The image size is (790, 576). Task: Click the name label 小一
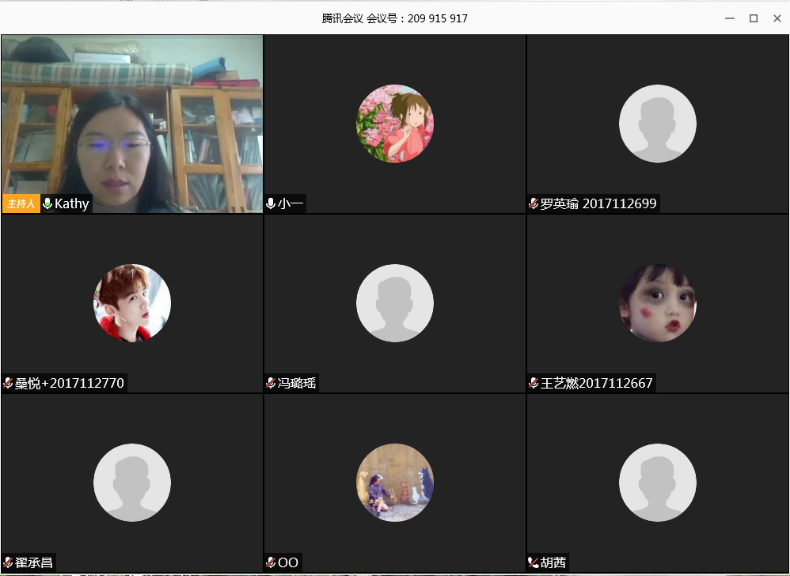(290, 204)
